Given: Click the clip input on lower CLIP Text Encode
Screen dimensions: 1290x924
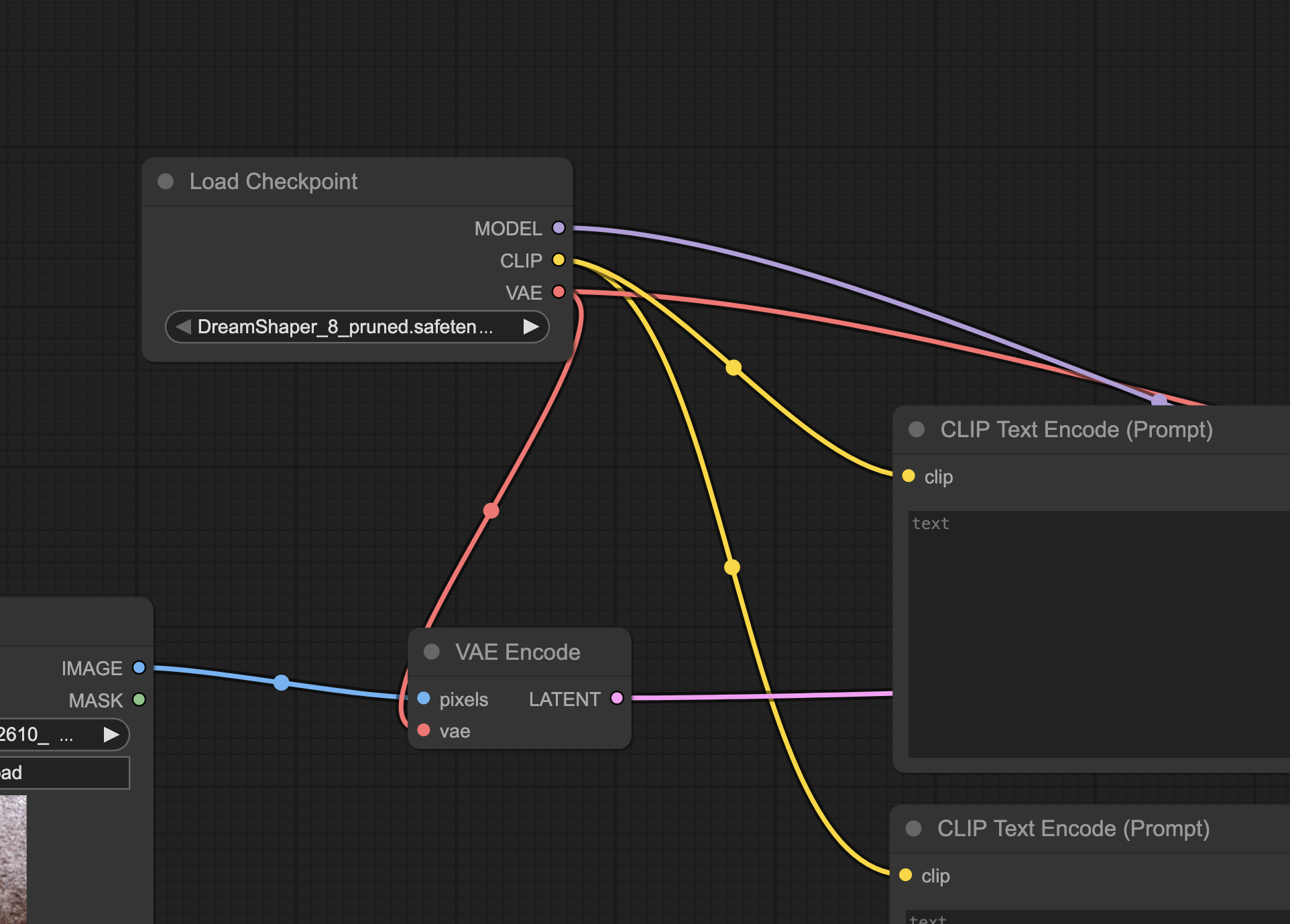Looking at the screenshot, I should (906, 875).
